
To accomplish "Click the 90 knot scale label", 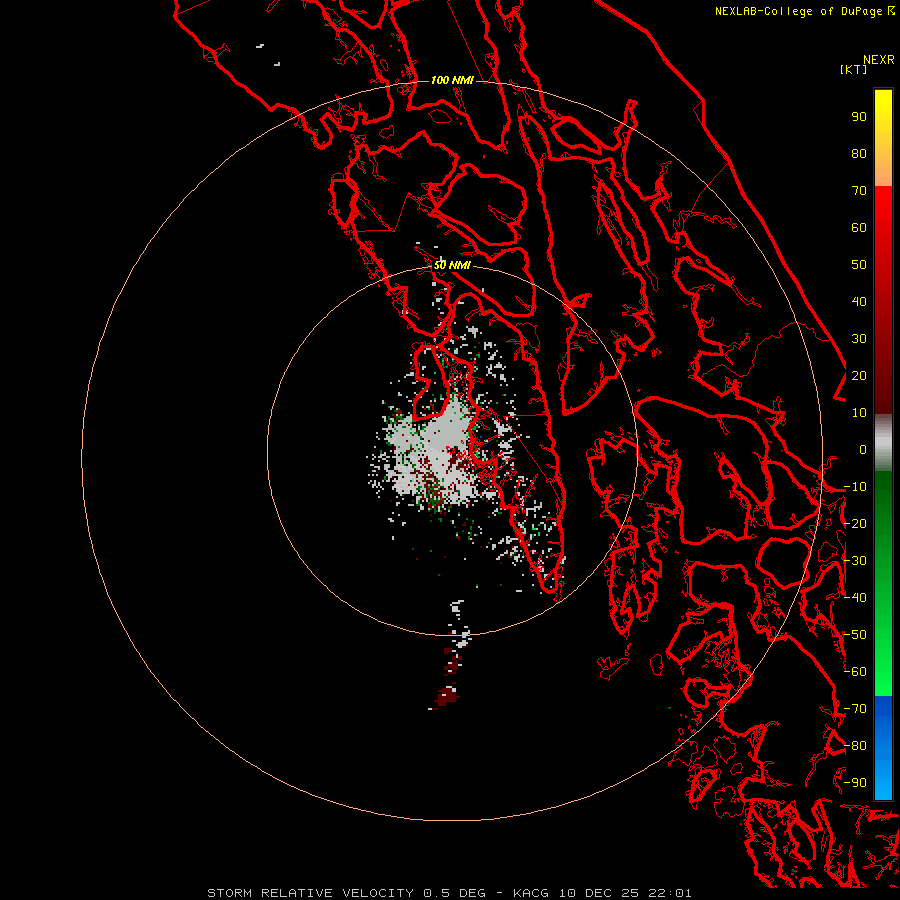I will pyautogui.click(x=859, y=117).
